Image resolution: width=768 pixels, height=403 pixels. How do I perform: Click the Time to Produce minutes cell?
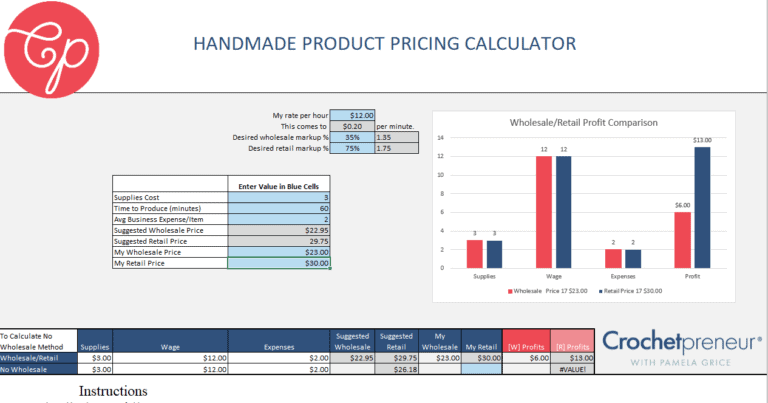(x=279, y=208)
